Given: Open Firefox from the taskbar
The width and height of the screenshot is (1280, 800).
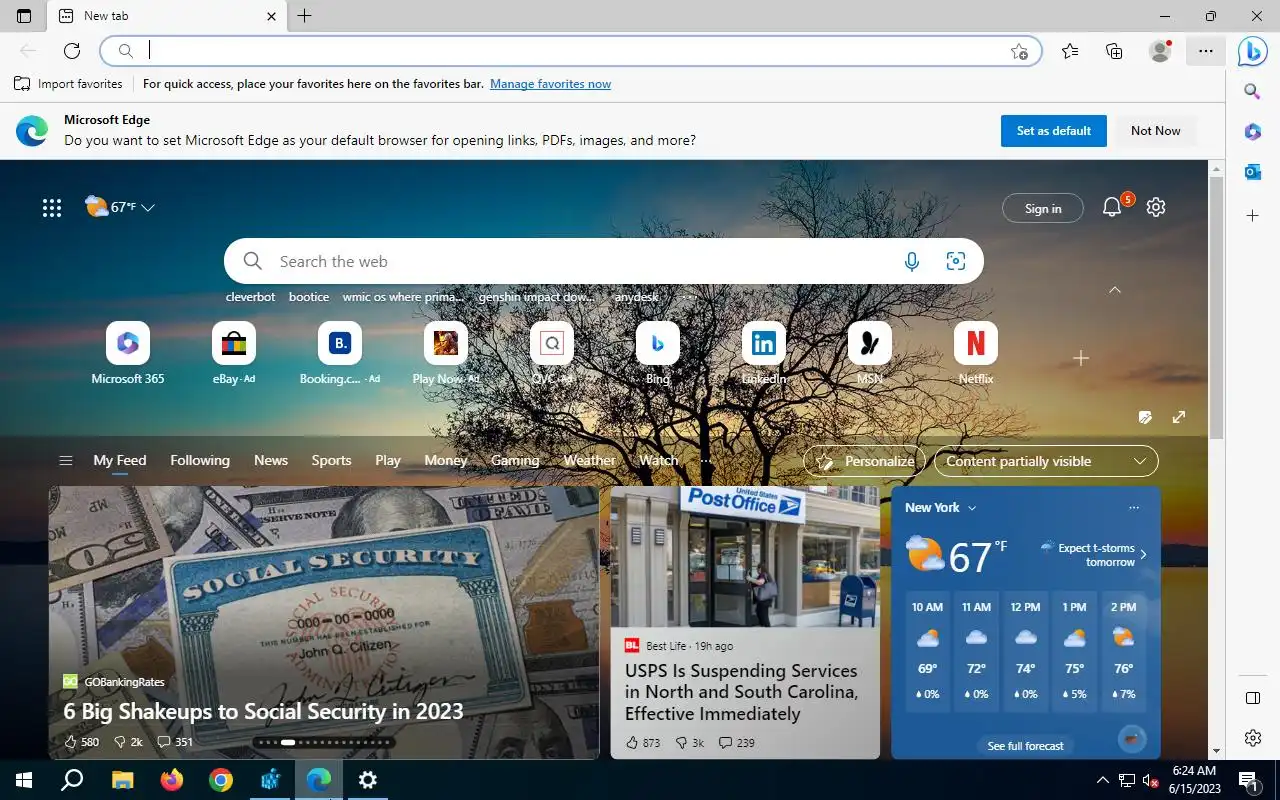Looking at the screenshot, I should click(x=172, y=780).
